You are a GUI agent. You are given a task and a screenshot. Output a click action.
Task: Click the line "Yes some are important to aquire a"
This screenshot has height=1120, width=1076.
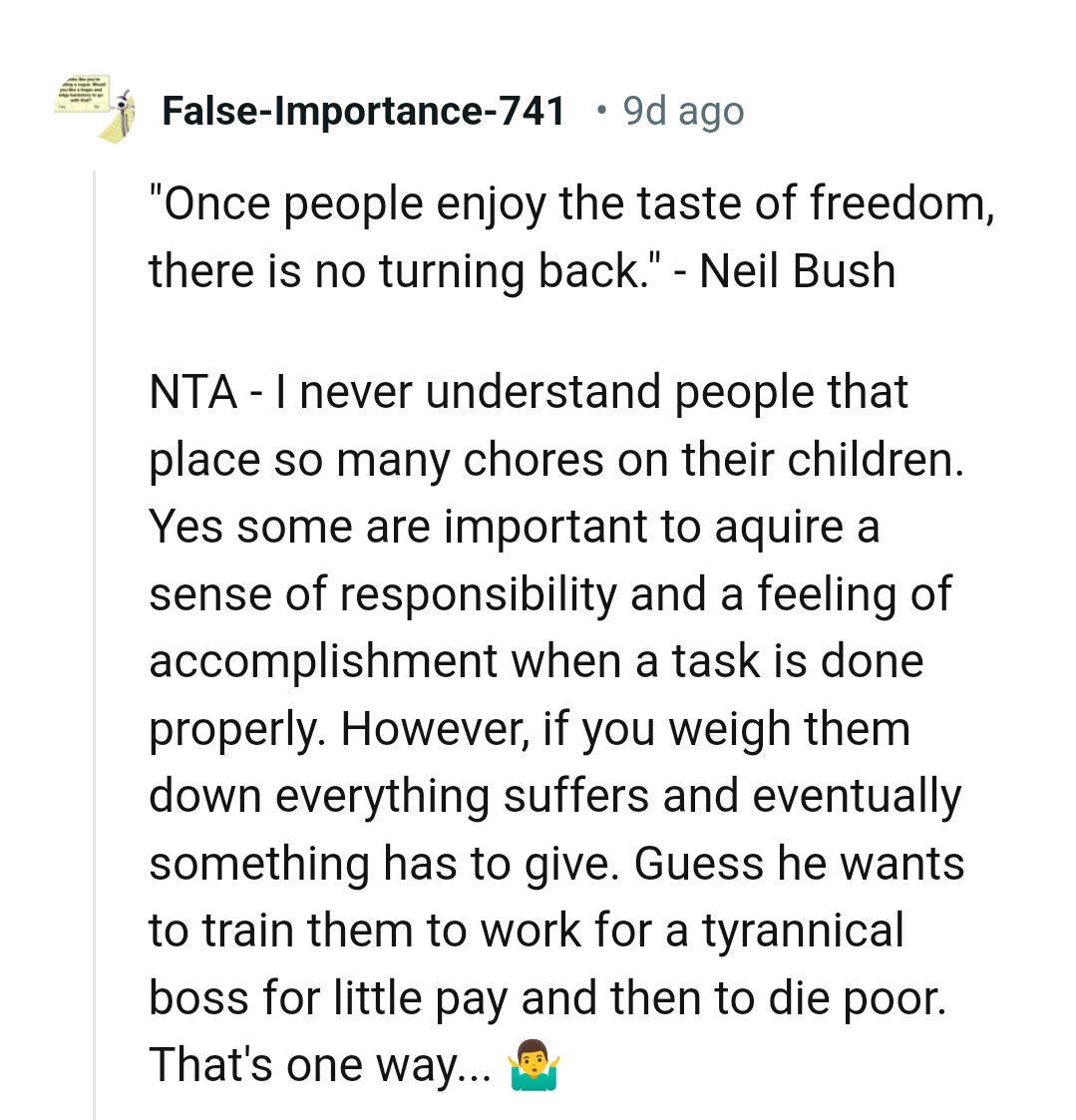pos(514,527)
